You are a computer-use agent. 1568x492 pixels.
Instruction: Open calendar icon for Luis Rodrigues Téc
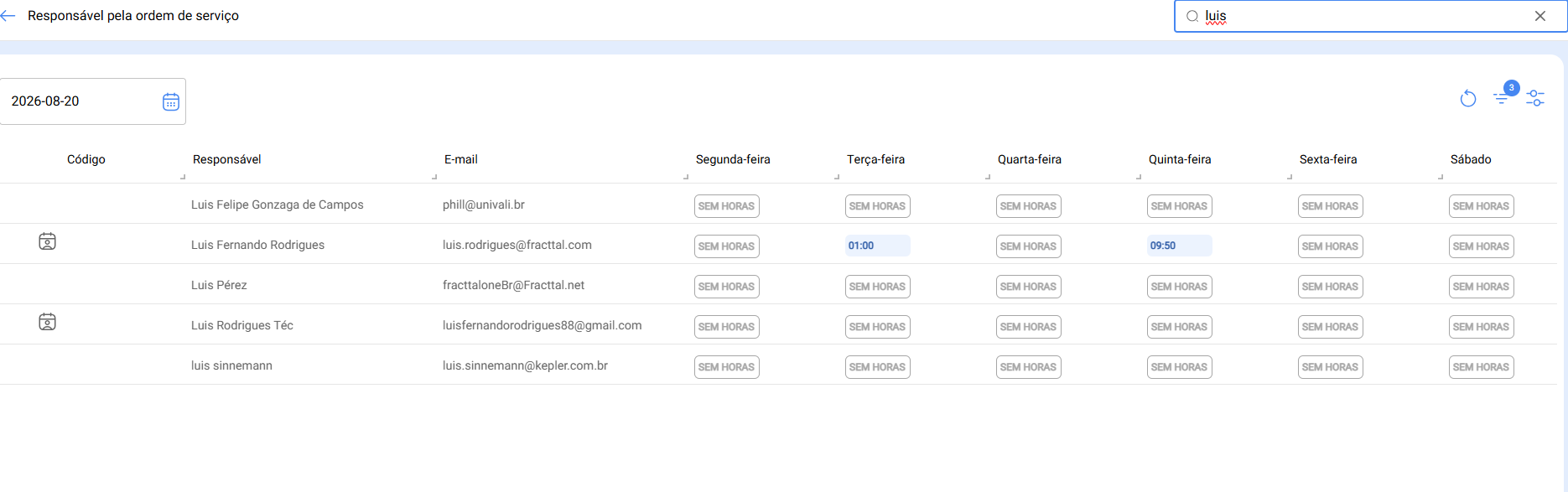coord(48,322)
